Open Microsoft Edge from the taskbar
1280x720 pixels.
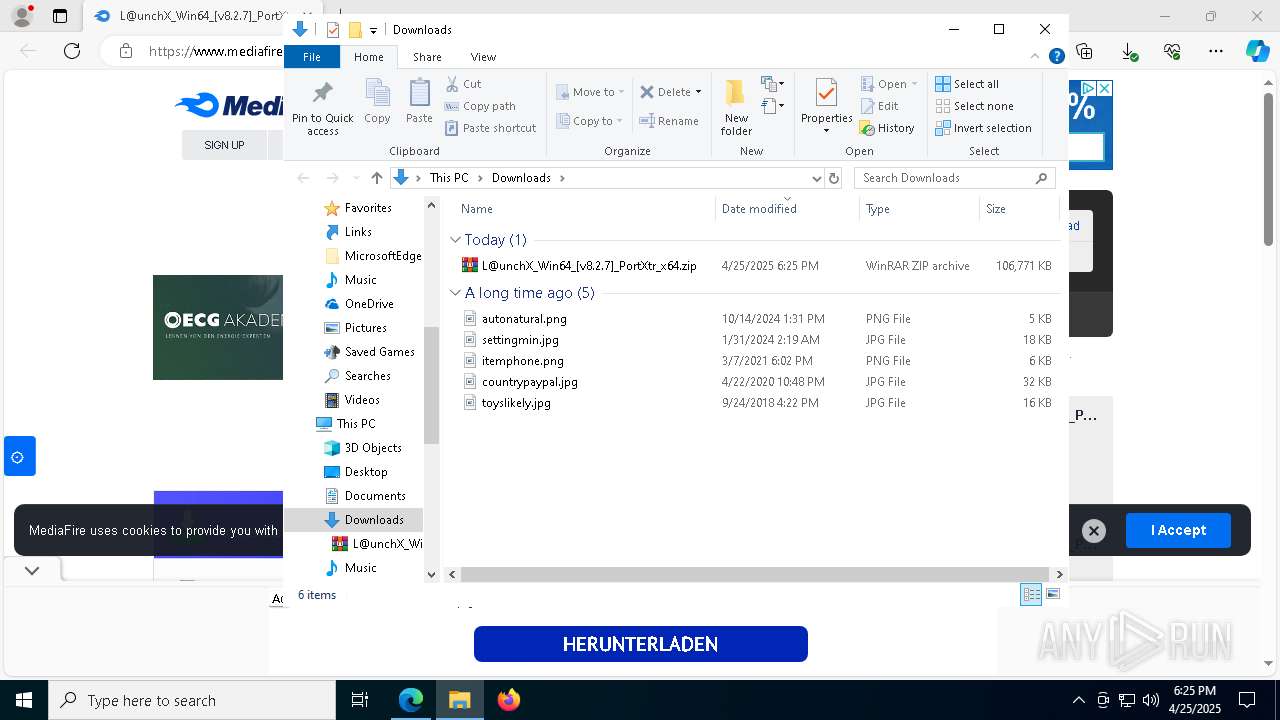click(411, 700)
